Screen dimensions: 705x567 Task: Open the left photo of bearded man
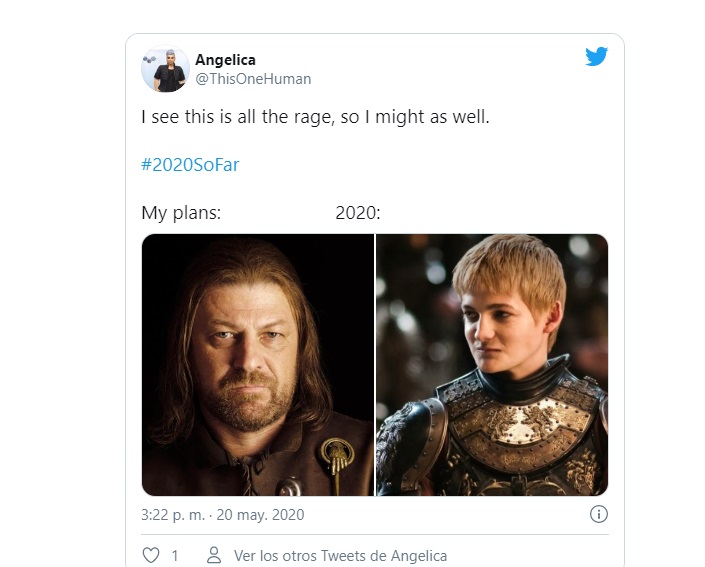pos(257,365)
